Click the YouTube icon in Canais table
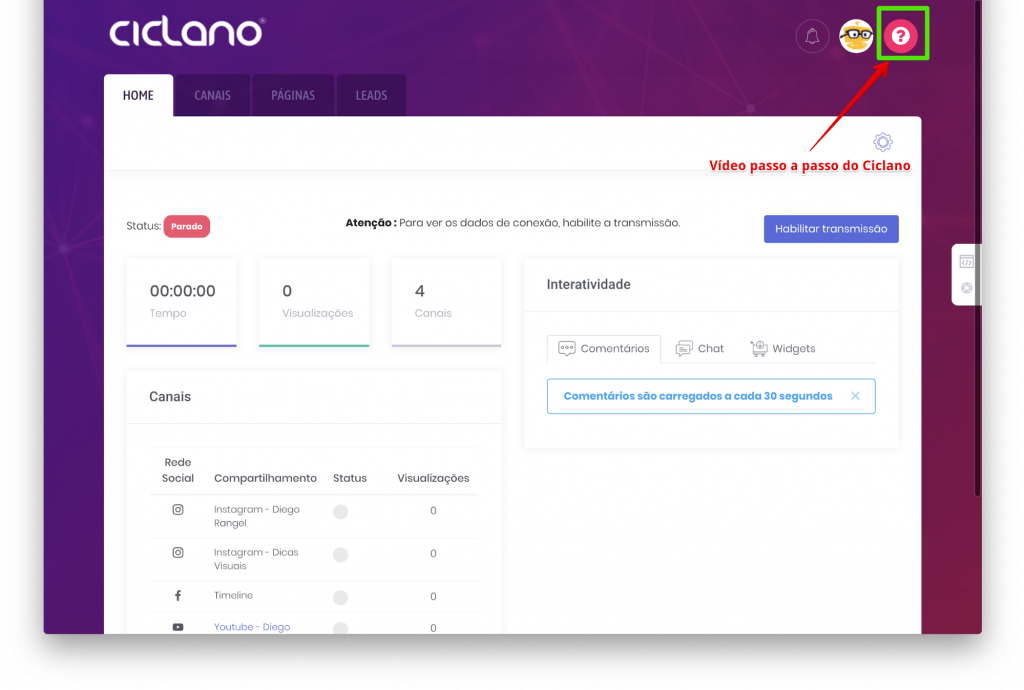This screenshot has width=1024, height=690. pyautogui.click(x=178, y=627)
